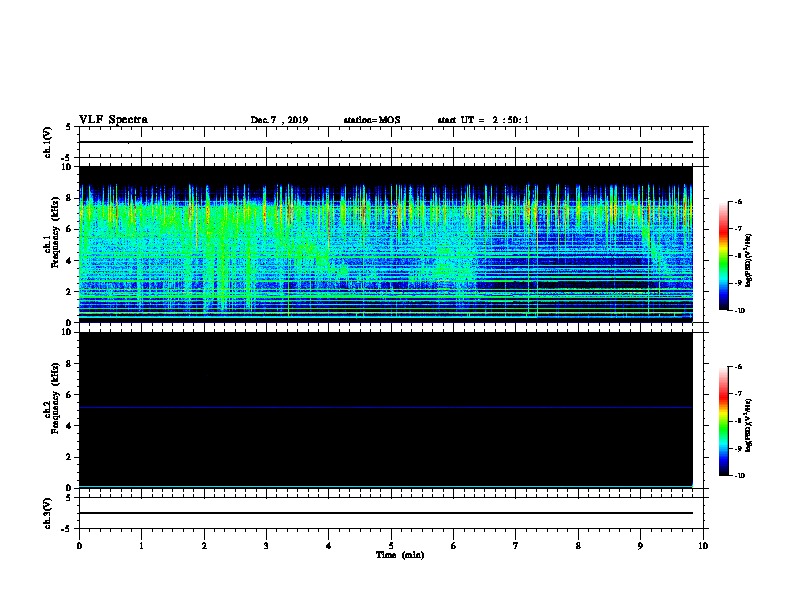Image resolution: width=792 pixels, height=612 pixels.
Task: Click the "-10" tick on ch.2 colorbar
Action: [739, 476]
